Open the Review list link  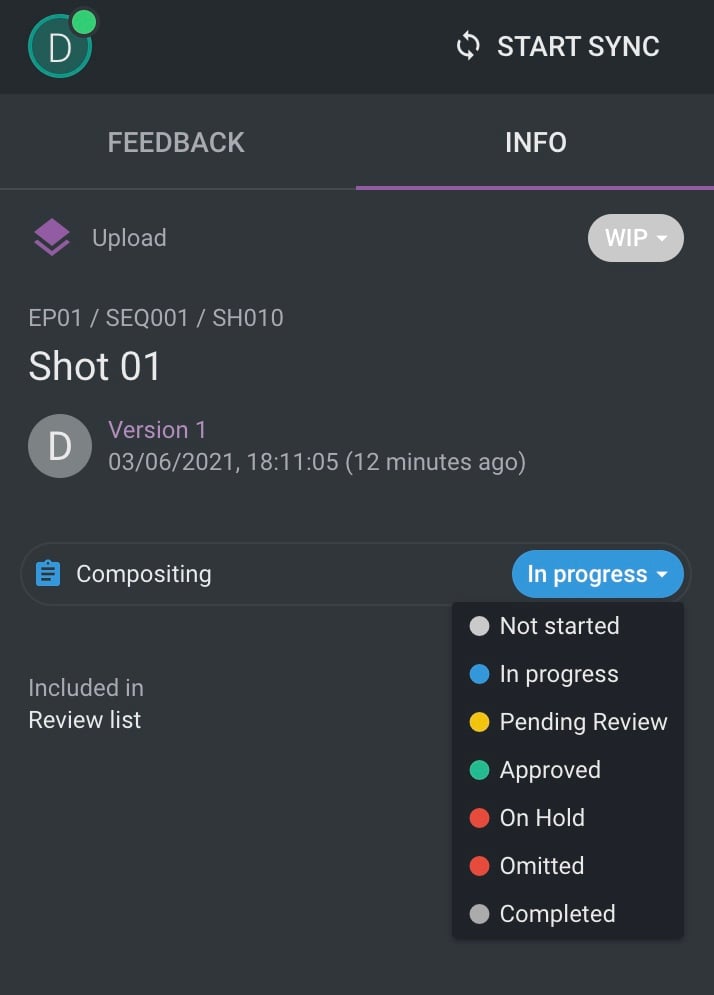coord(85,720)
